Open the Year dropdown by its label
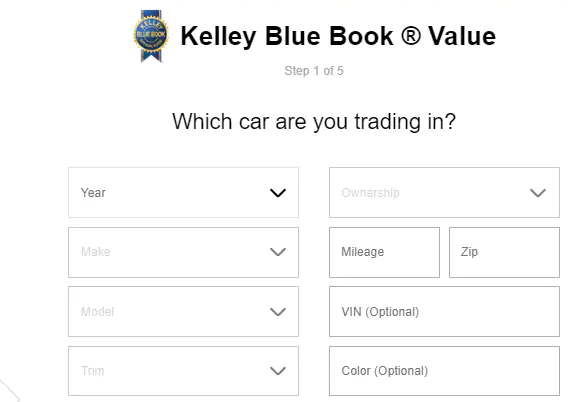The width and height of the screenshot is (583, 402). pyautogui.click(x=93, y=193)
